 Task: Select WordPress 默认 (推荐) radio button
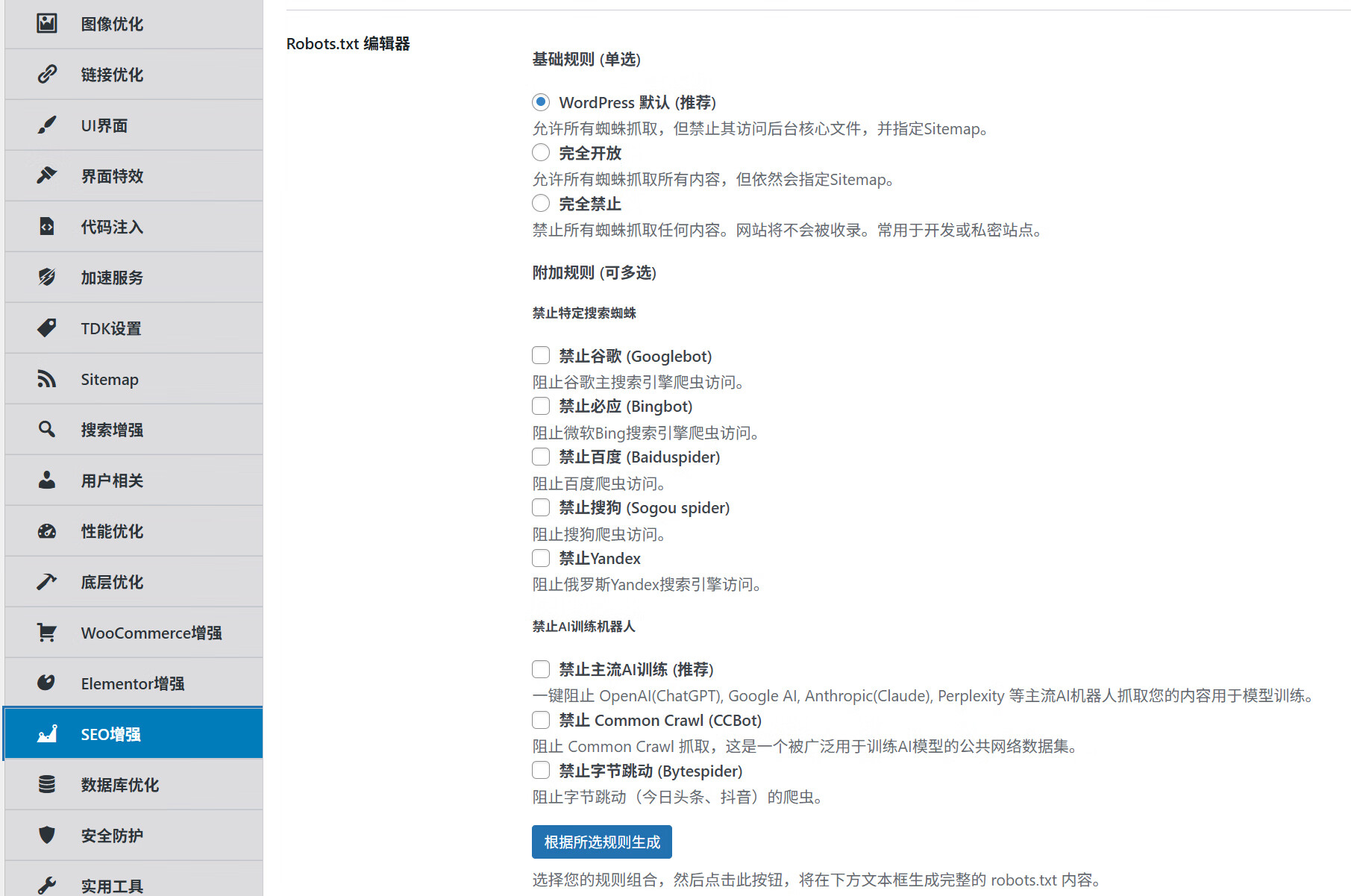[541, 102]
